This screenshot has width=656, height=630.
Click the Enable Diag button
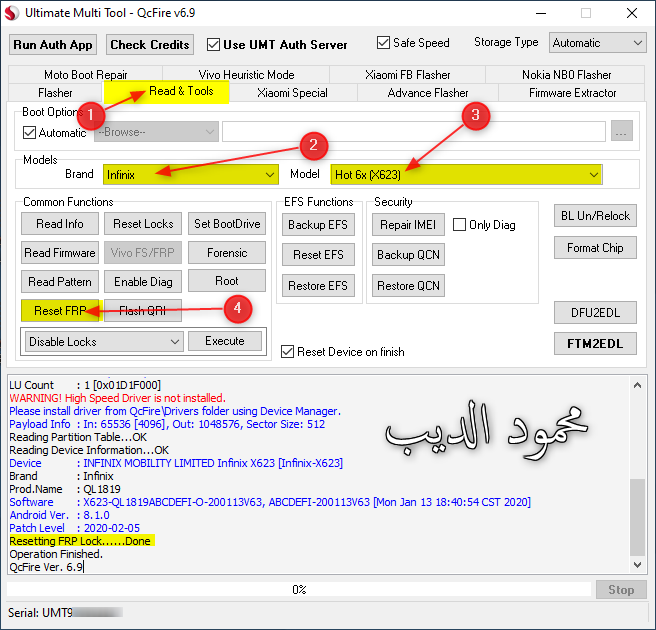tap(143, 282)
